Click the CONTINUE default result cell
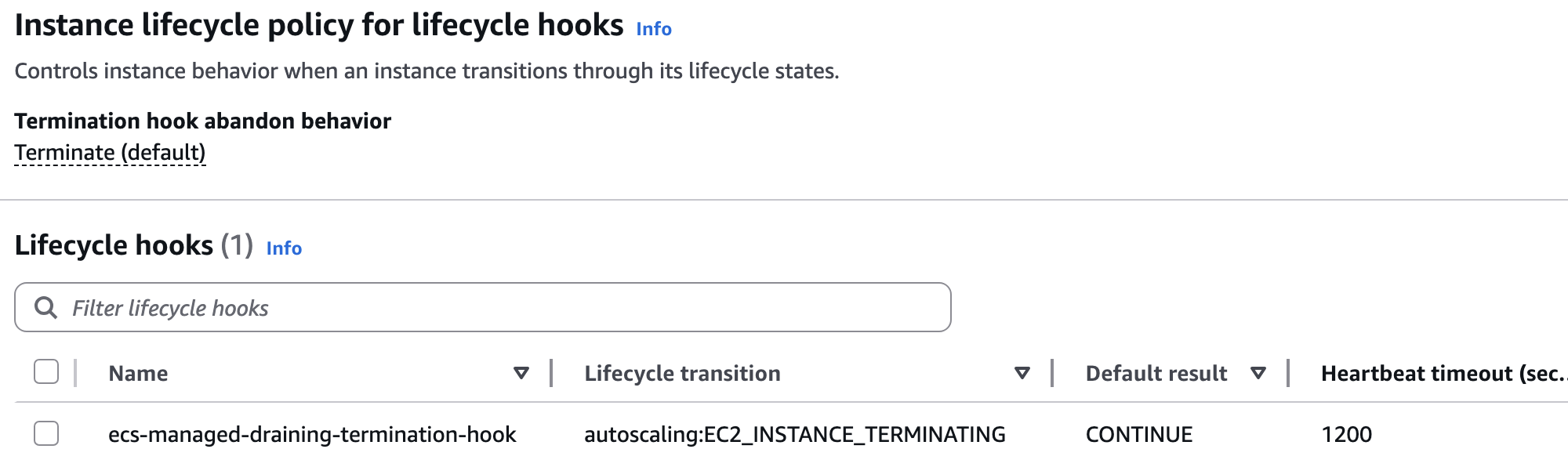 [1138, 434]
